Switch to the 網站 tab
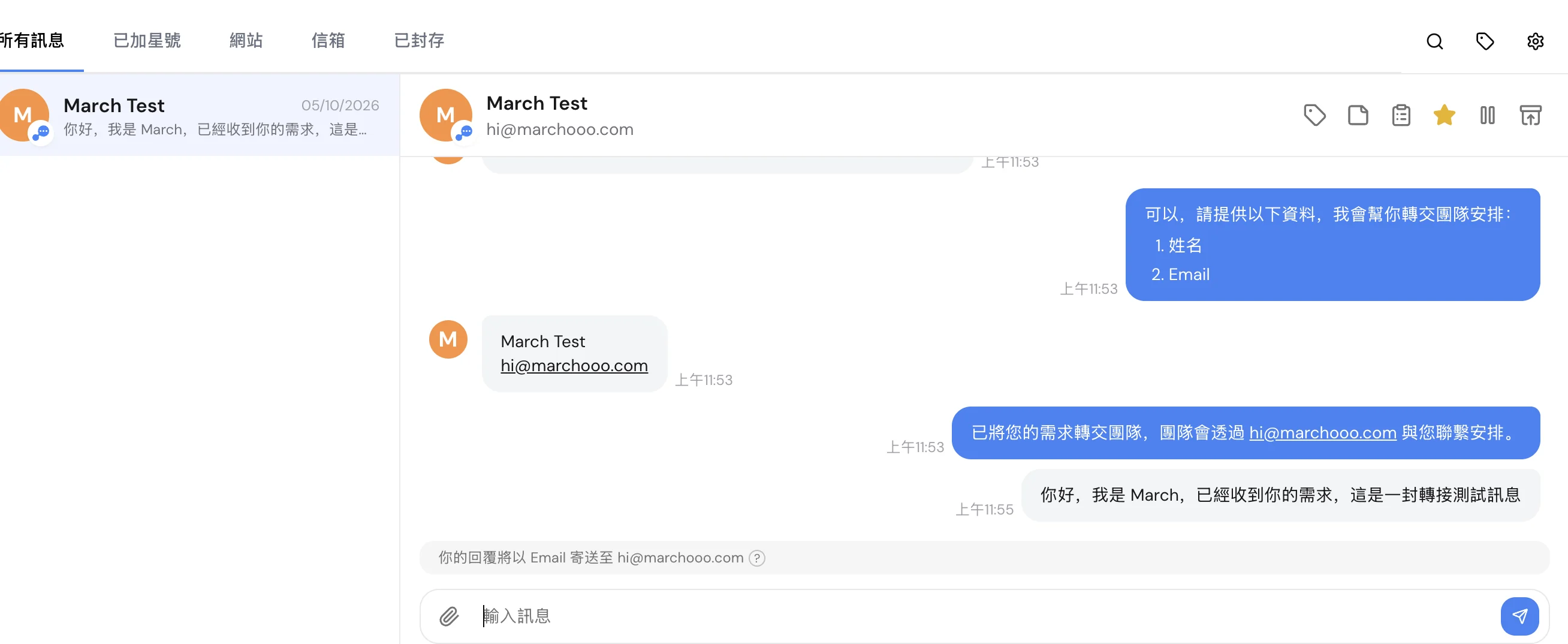Viewport: 1568px width, 644px height. point(246,40)
